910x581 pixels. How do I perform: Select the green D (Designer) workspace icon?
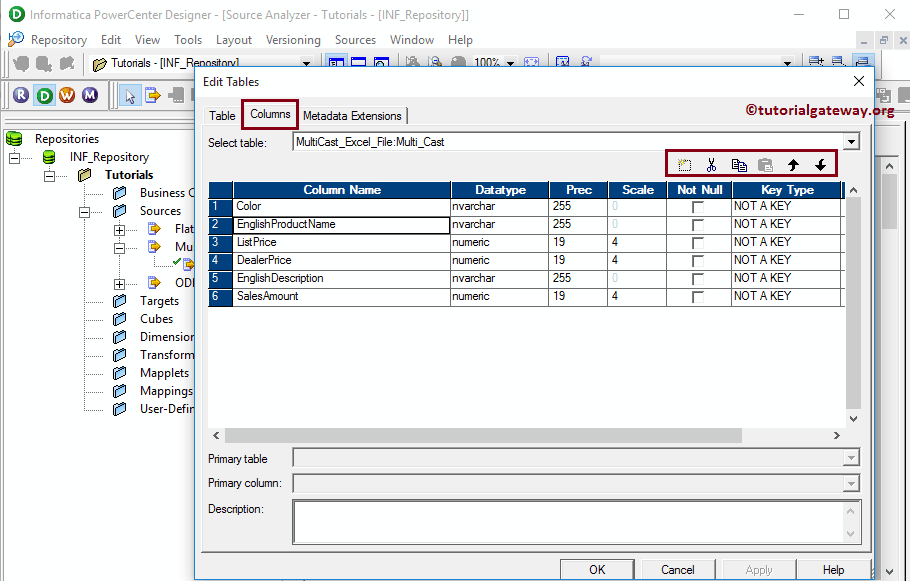coord(44,94)
